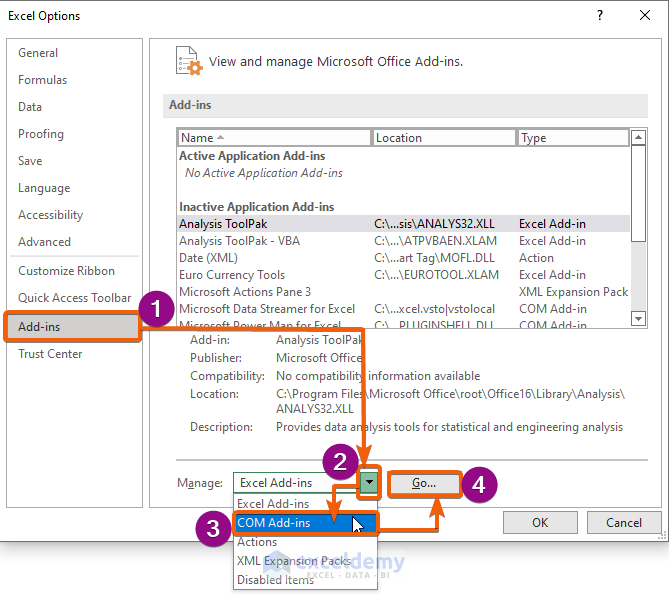Image resolution: width=669 pixels, height=597 pixels.
Task: Click C:\...sis\ANALYS32.XLL location cell
Action: [434, 224]
